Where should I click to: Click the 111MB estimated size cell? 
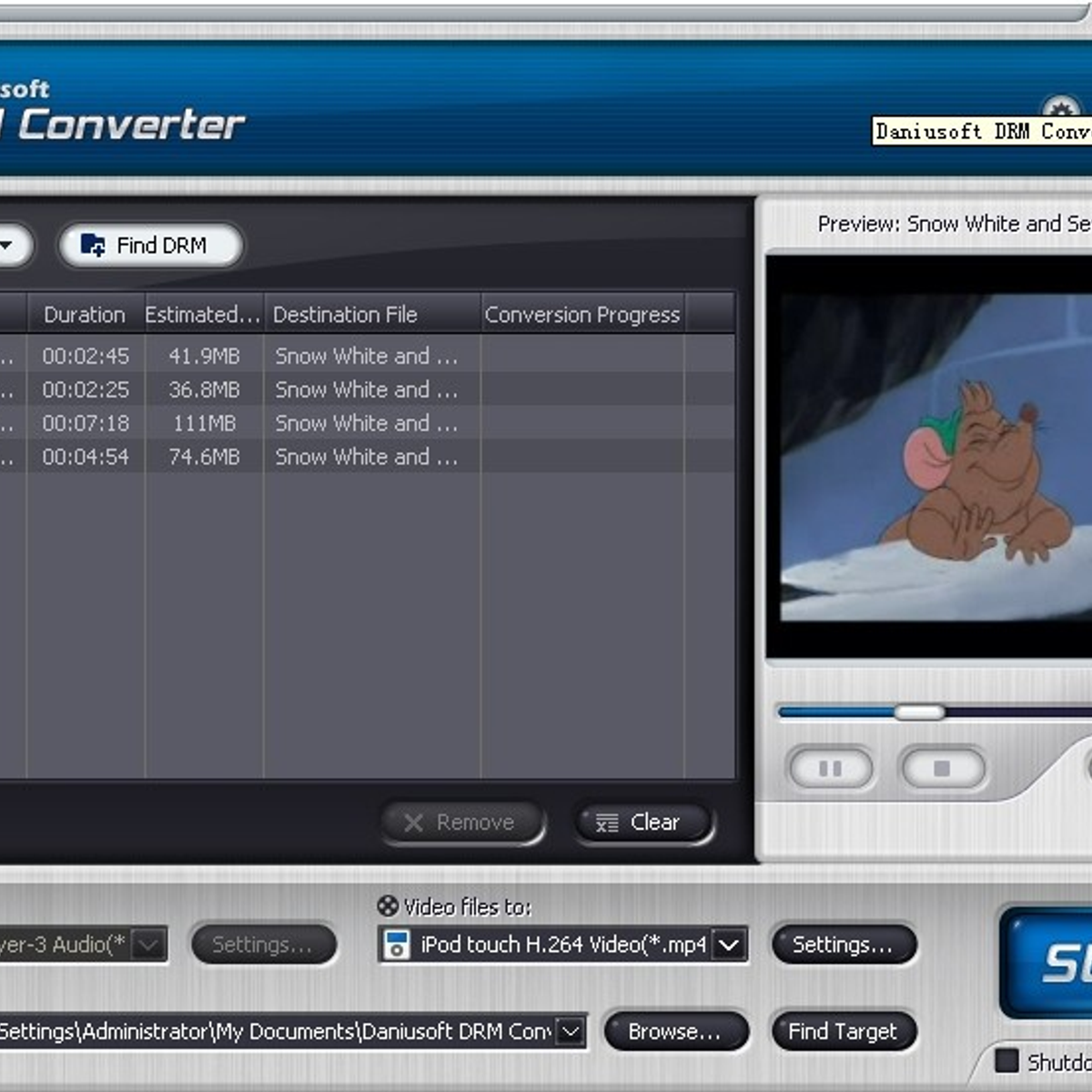click(204, 423)
